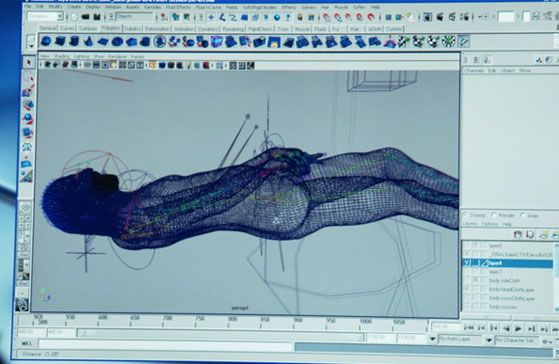Select the Render layer radio button

(x=494, y=215)
